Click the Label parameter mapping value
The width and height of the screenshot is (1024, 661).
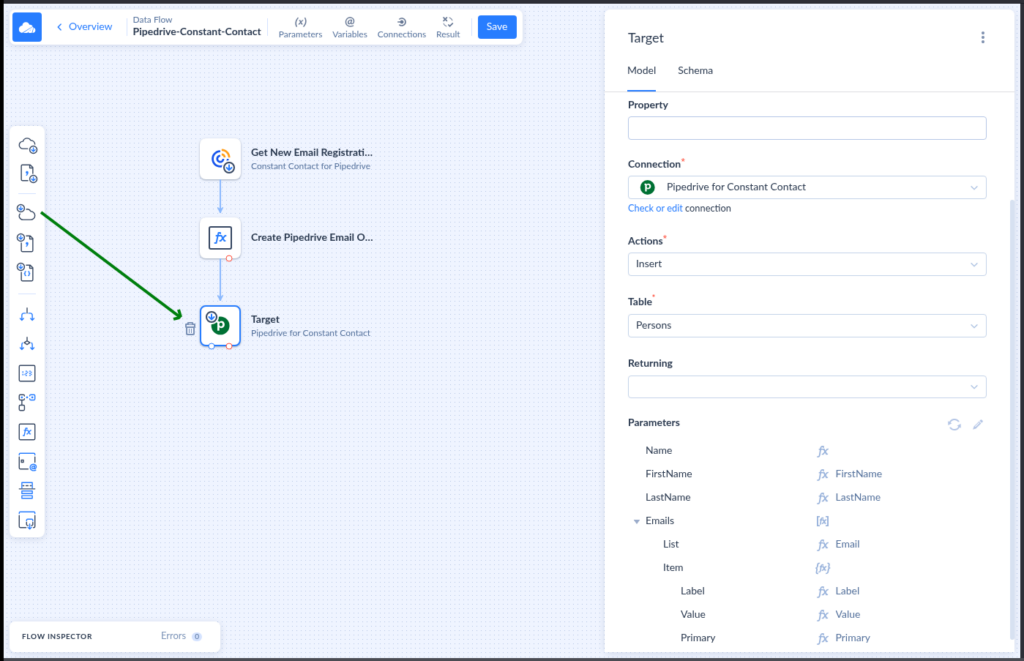coord(847,591)
